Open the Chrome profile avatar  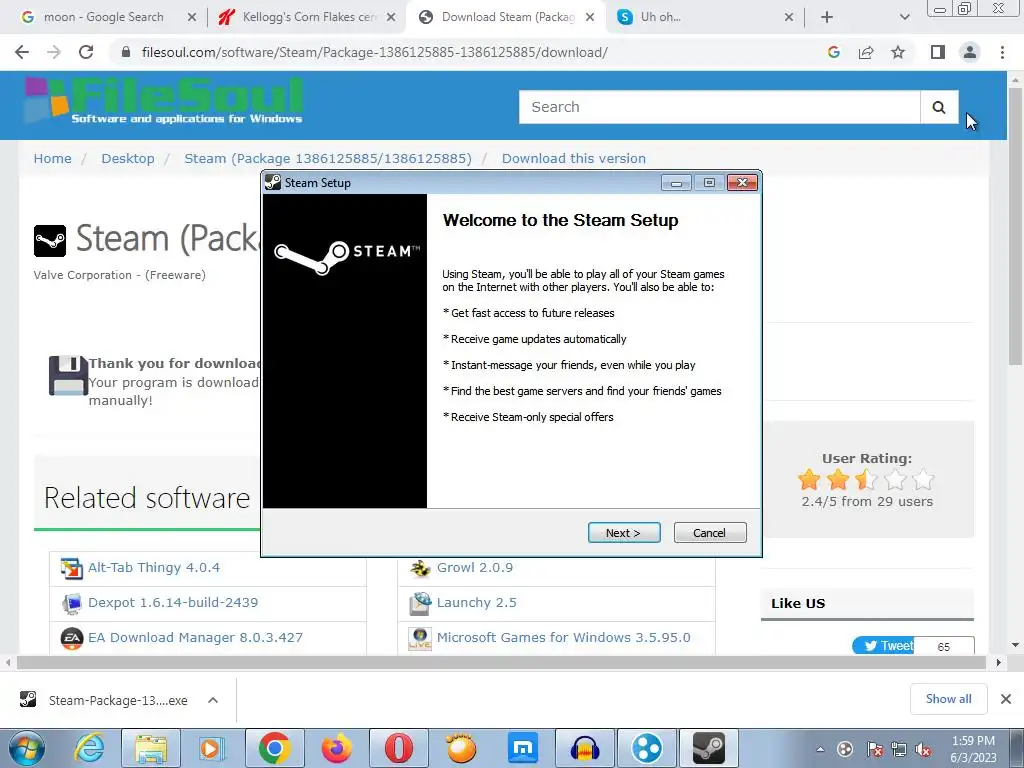(970, 52)
